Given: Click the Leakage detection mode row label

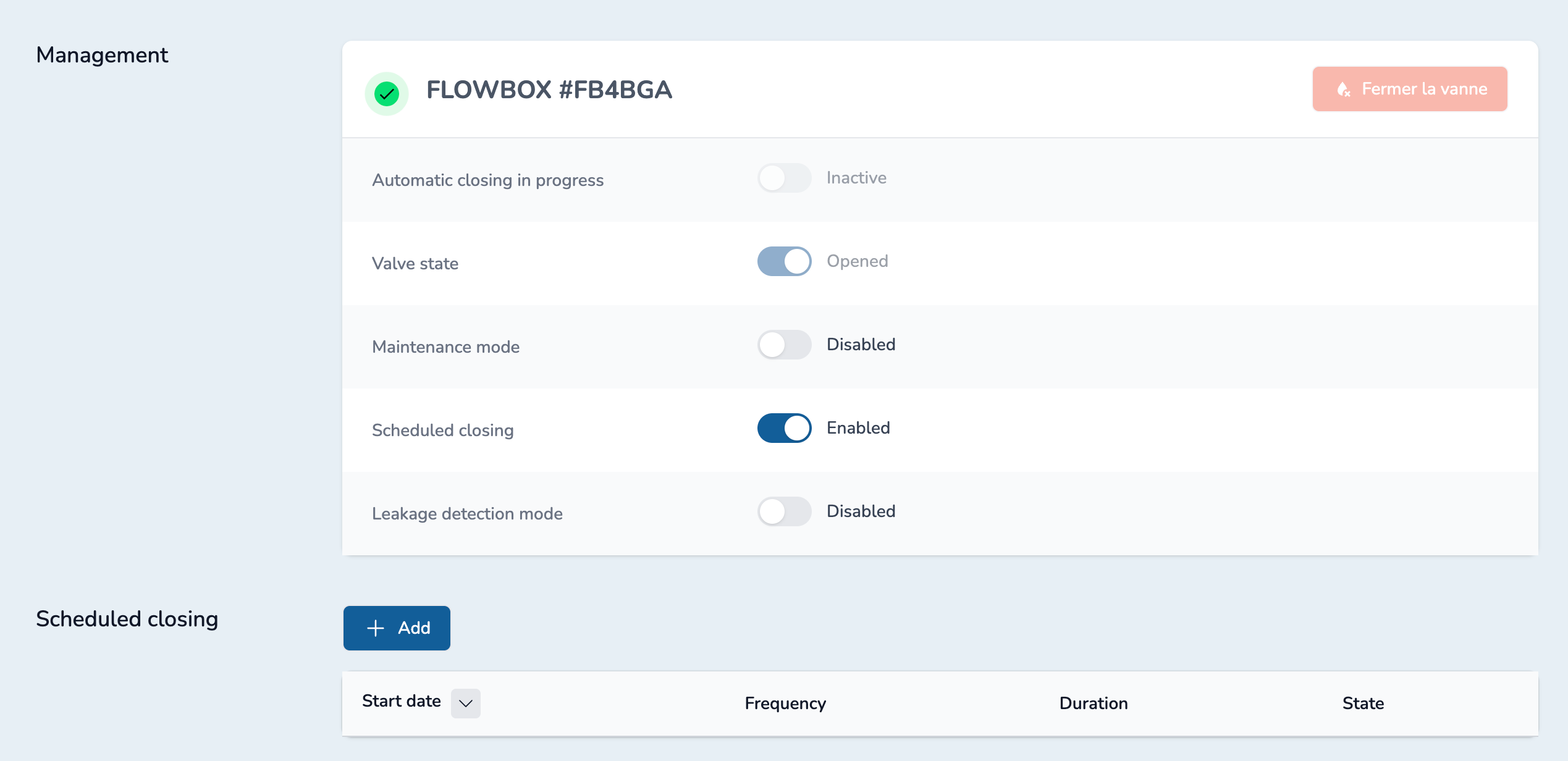Looking at the screenshot, I should tap(467, 514).
